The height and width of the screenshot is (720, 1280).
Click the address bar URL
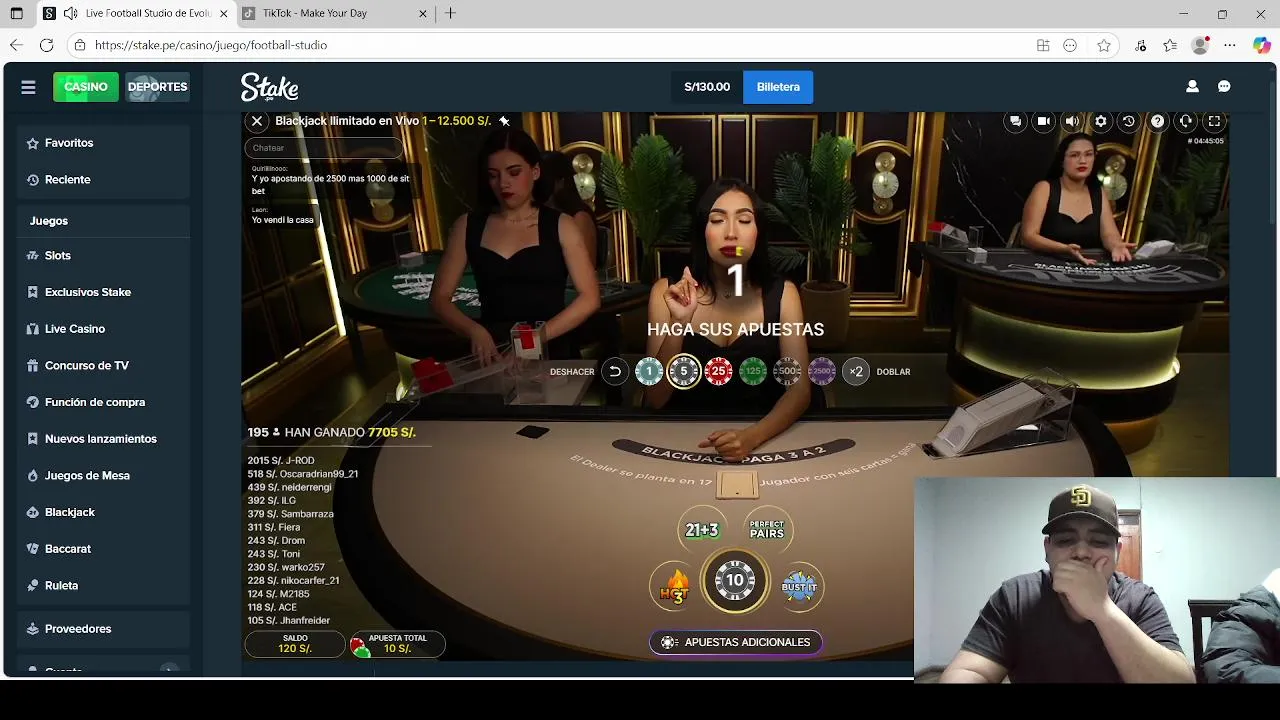211,45
